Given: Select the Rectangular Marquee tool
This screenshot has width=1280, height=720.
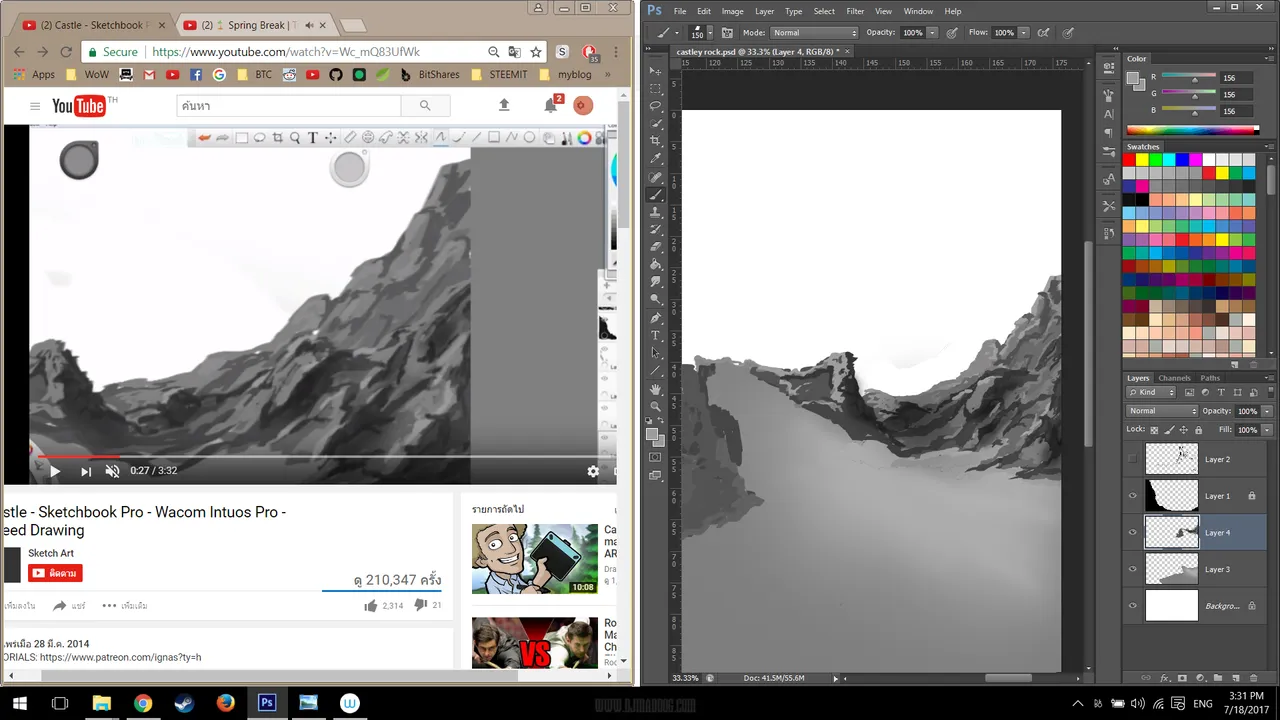Looking at the screenshot, I should (x=656, y=89).
